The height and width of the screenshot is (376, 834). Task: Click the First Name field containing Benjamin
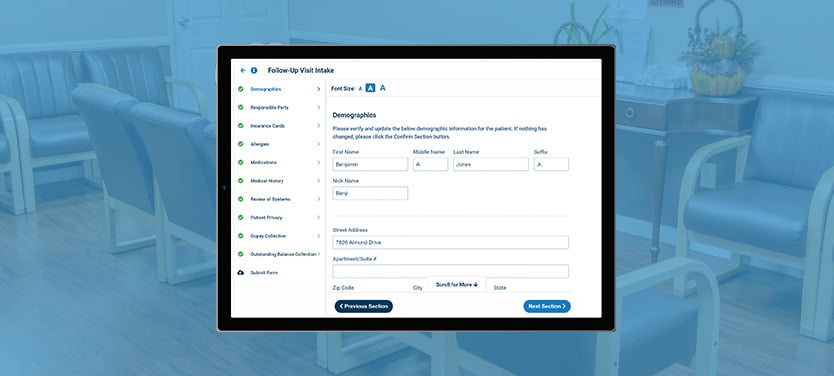[370, 164]
